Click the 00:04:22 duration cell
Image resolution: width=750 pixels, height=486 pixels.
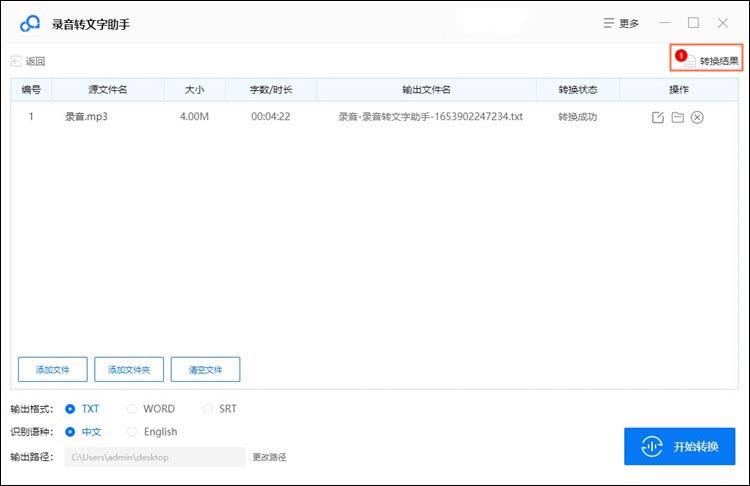click(271, 117)
